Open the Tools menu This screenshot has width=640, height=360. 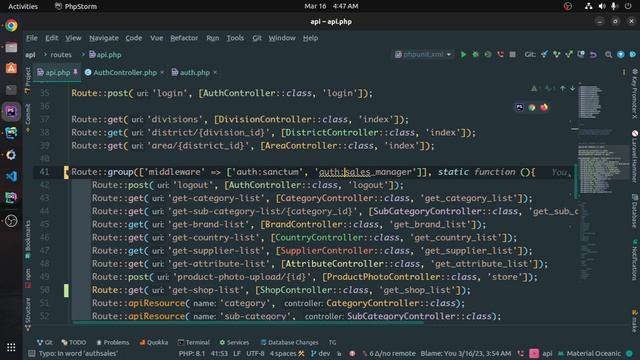click(x=235, y=38)
